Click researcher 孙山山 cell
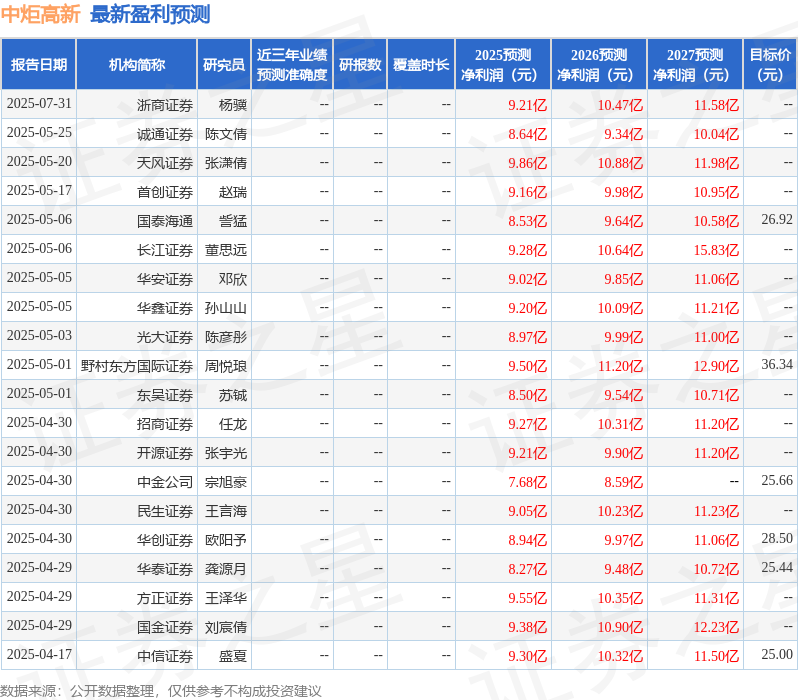The height and width of the screenshot is (700, 798). pos(226,309)
